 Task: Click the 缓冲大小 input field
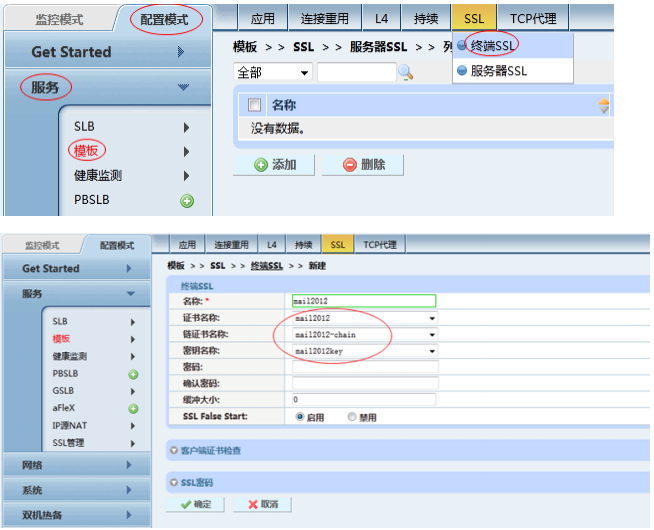click(365, 399)
